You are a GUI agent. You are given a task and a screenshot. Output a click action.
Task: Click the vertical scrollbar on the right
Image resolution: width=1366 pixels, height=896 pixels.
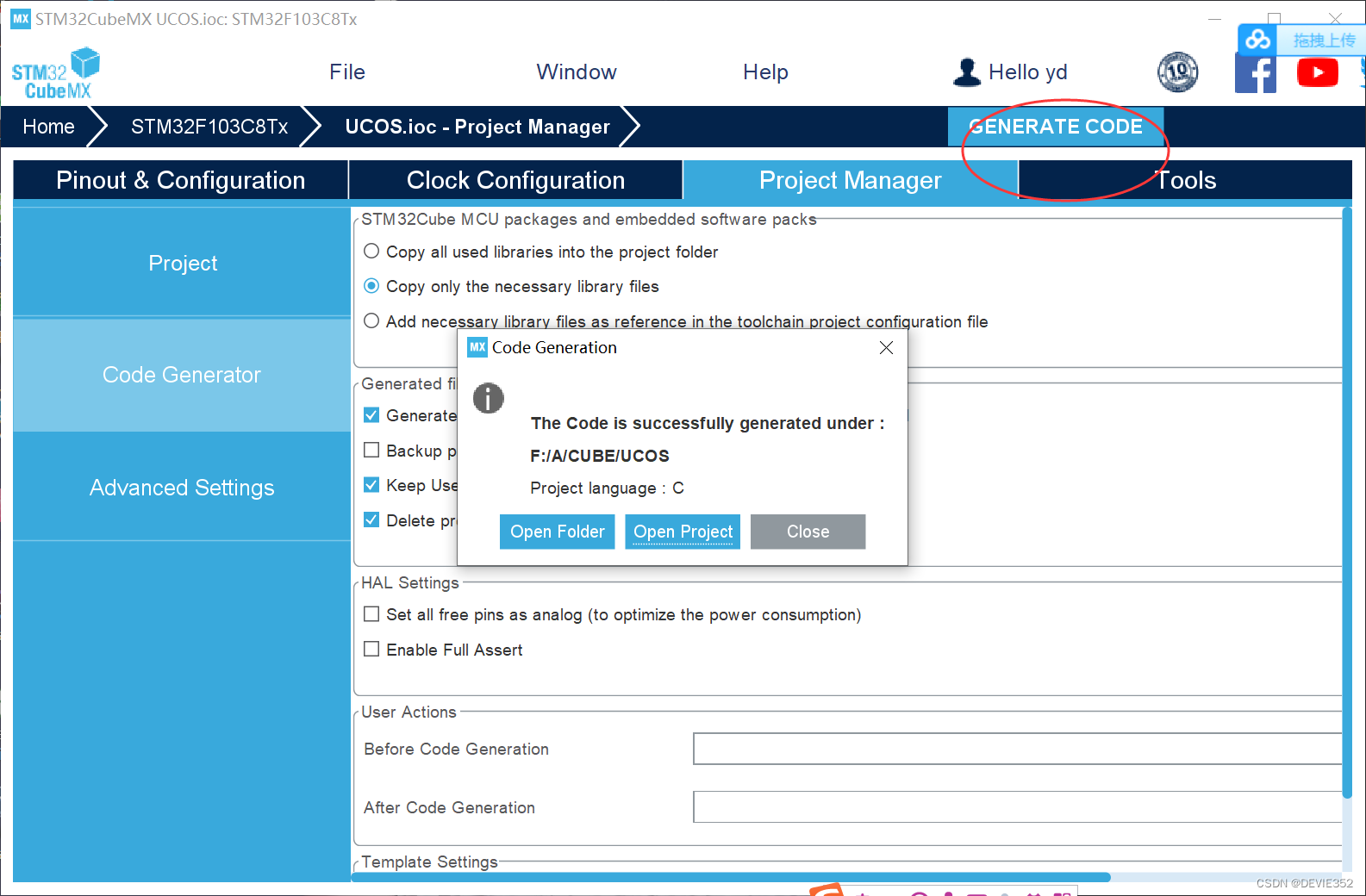[x=1347, y=502]
